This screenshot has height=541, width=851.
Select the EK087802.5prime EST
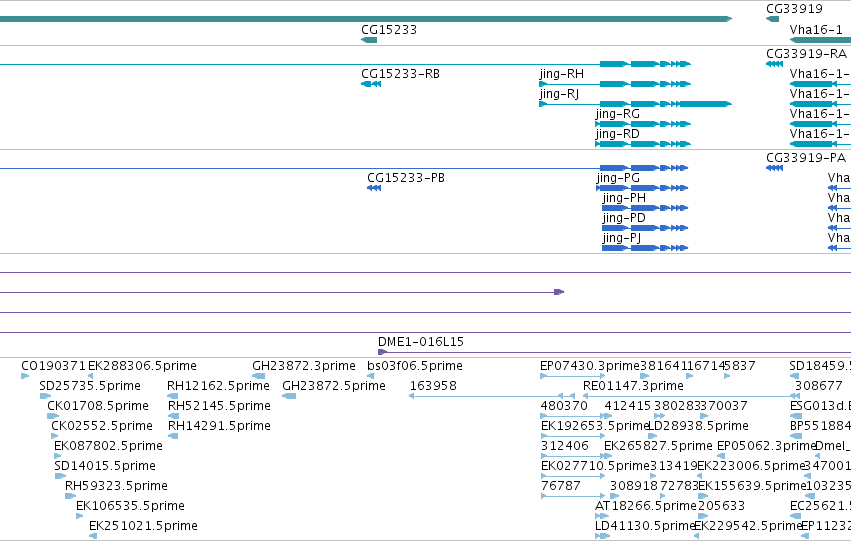[109, 446]
